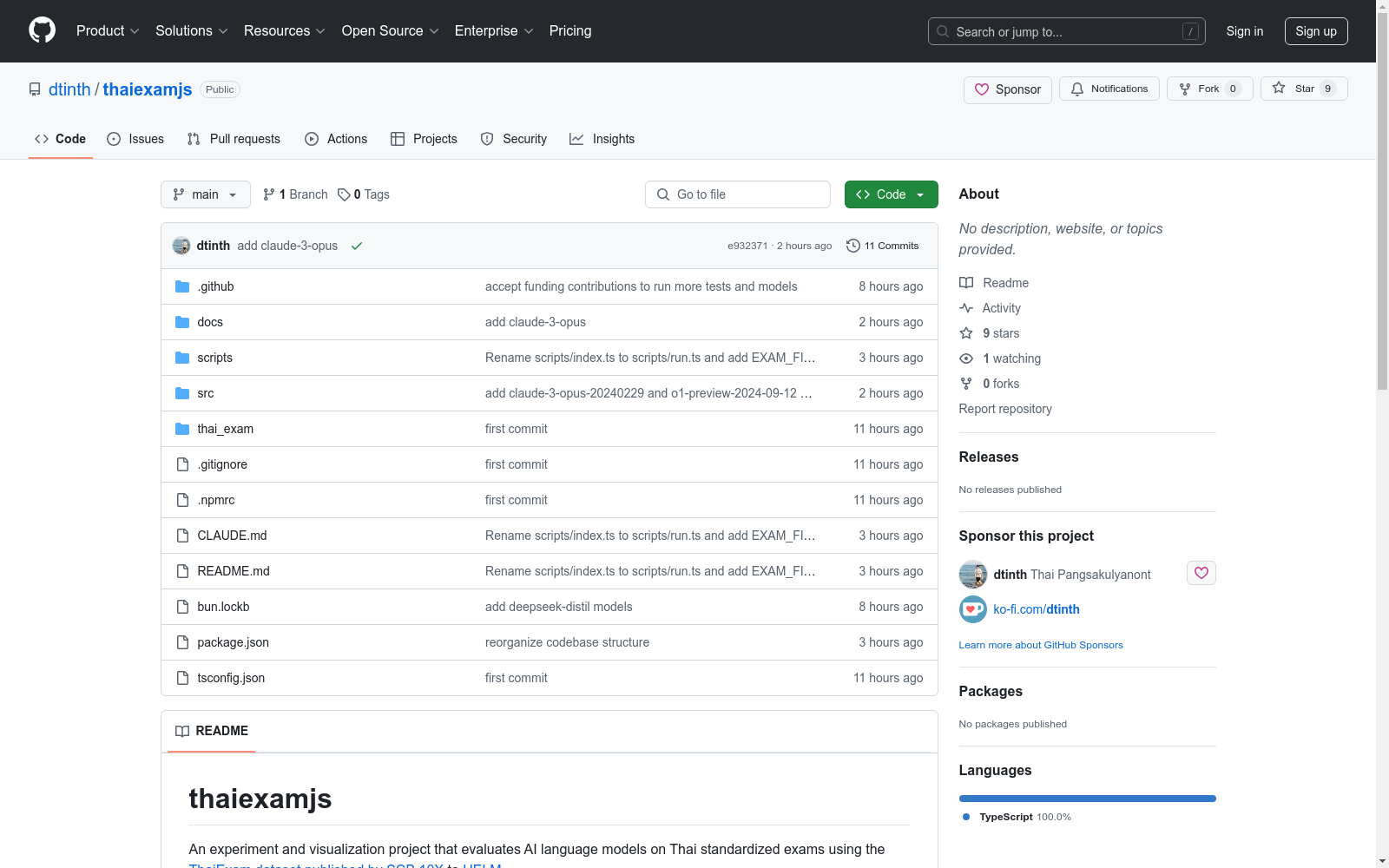Open the thaiexamjs repository name link

(x=148, y=89)
